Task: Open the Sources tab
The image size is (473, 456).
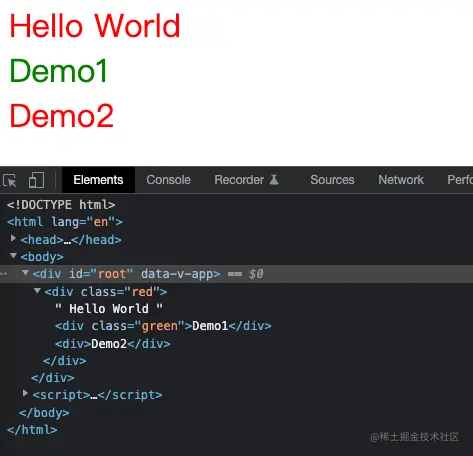Action: [x=332, y=180]
